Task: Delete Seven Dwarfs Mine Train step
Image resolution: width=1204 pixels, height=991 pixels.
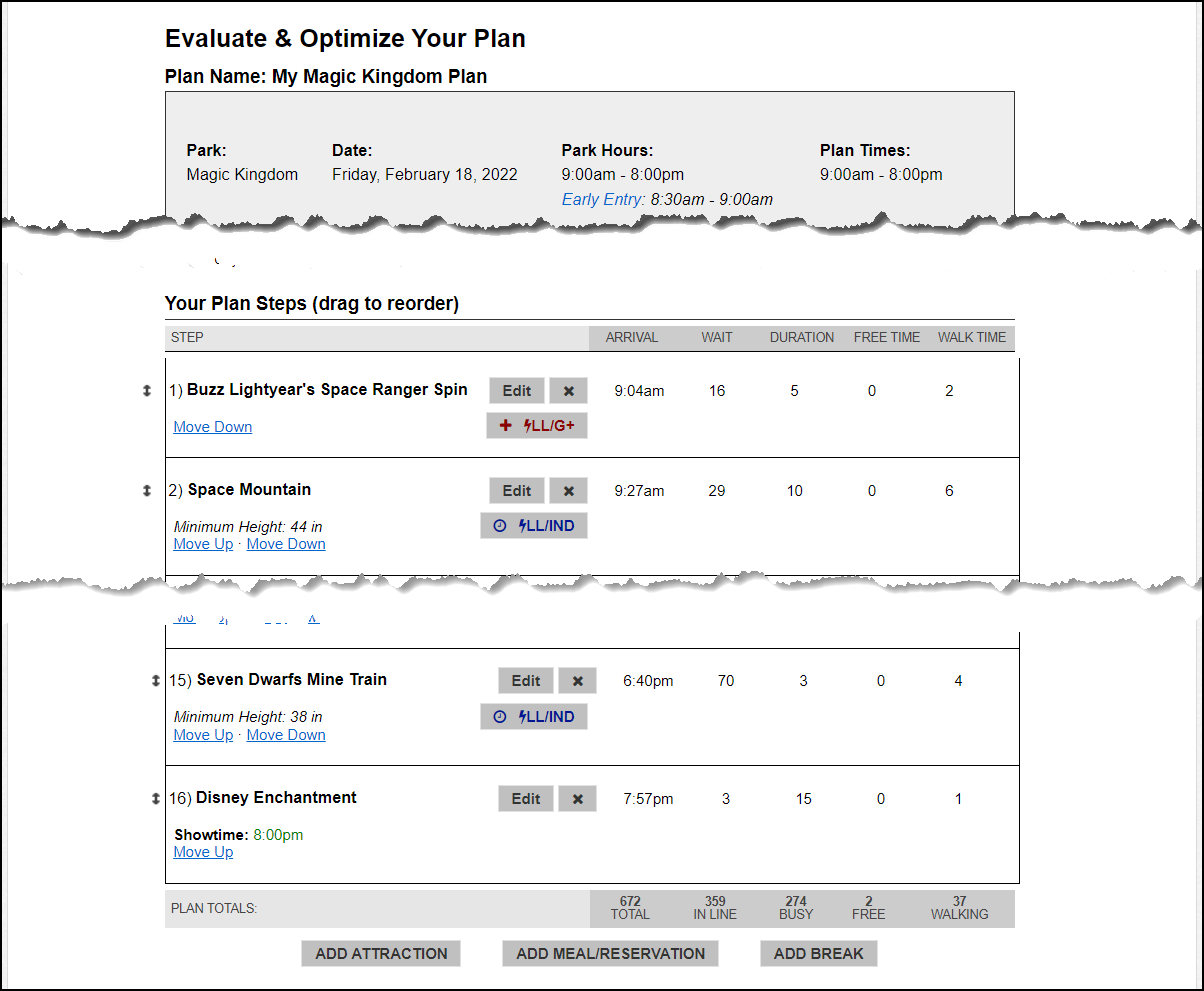Action: (577, 681)
